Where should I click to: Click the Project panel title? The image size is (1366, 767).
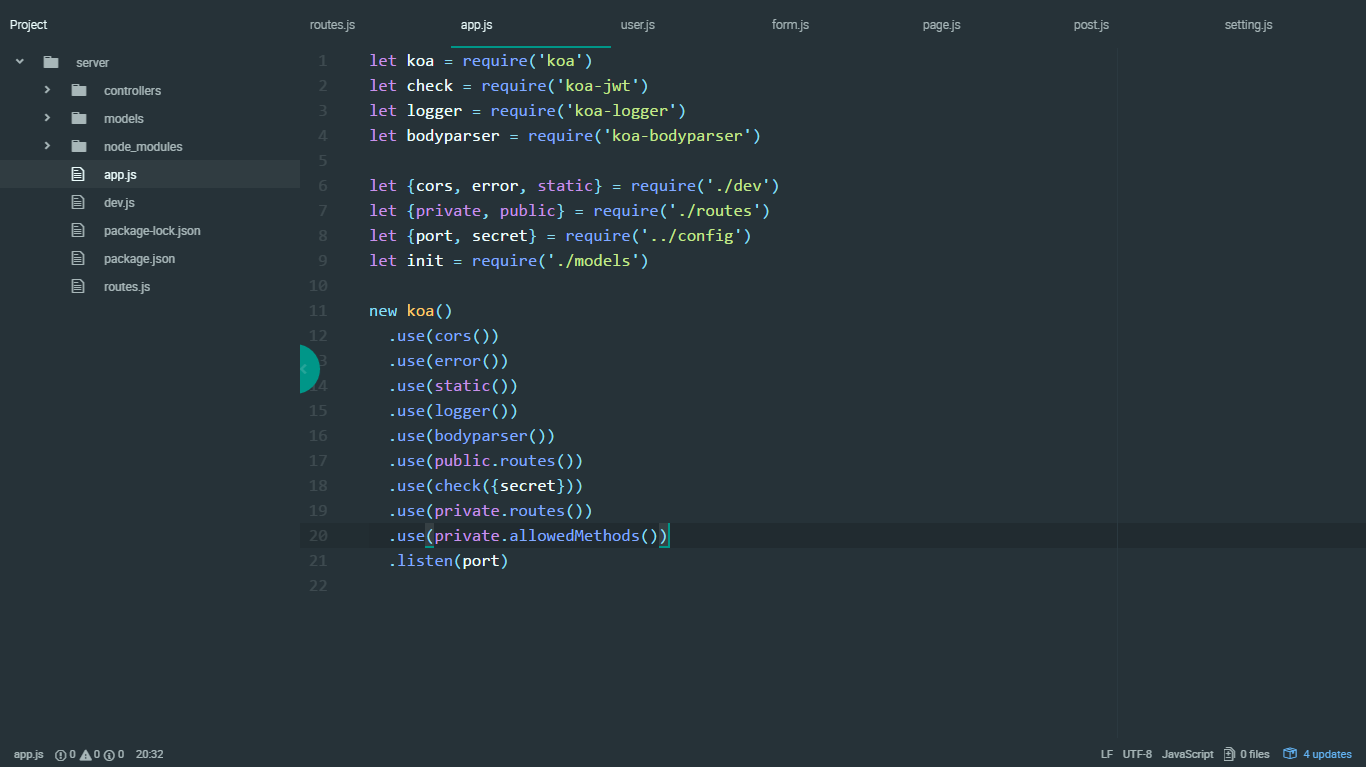28,25
